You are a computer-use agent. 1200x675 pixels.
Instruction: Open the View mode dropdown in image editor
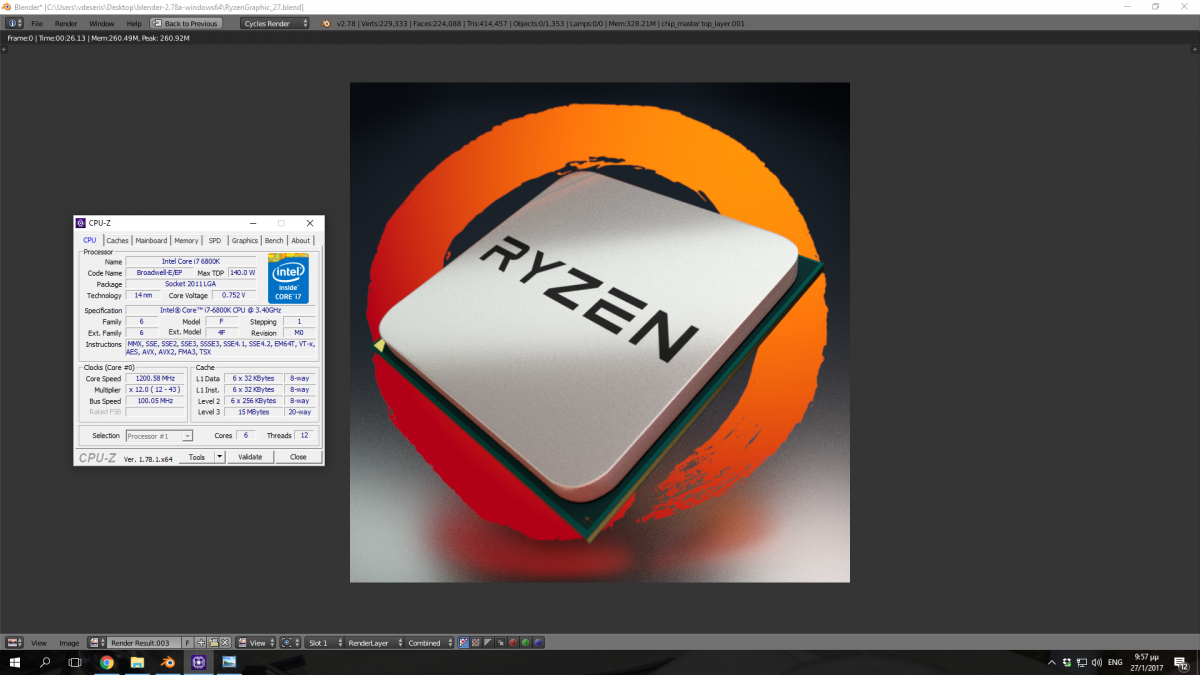pos(256,643)
